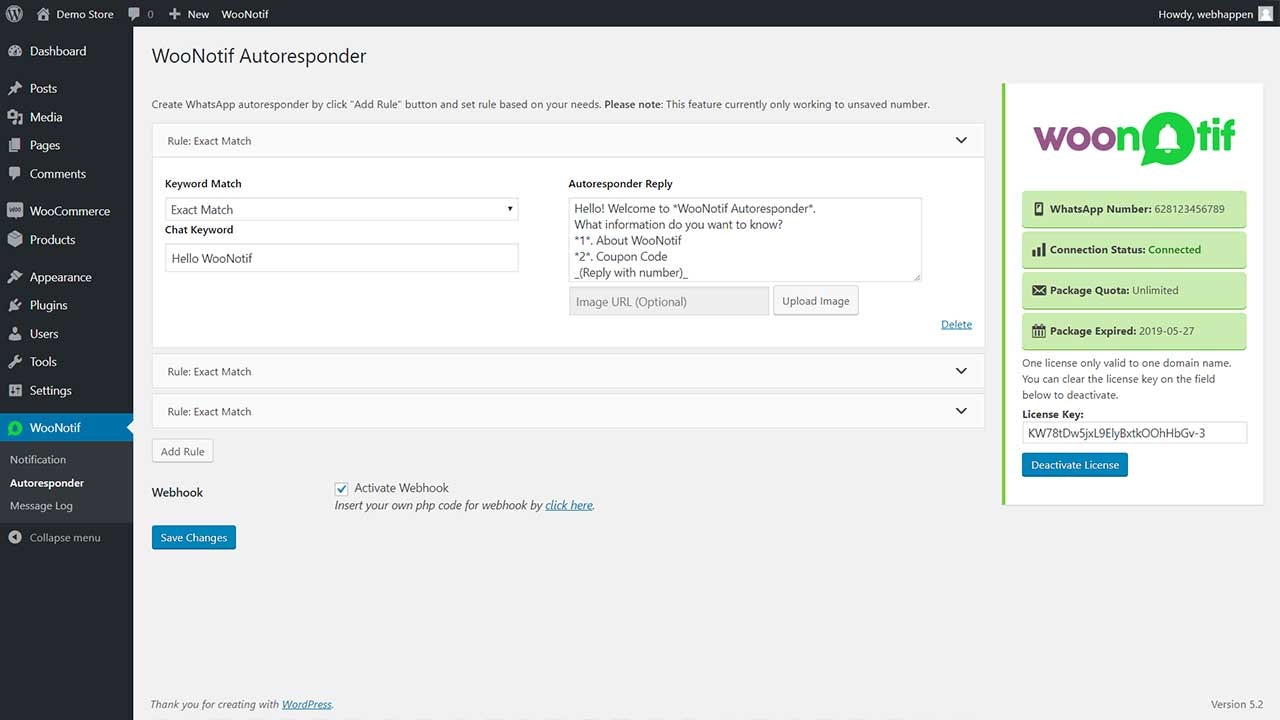This screenshot has width=1280, height=720.
Task: Click the plus New icon in admin bar
Action: pyautogui.click(x=174, y=14)
